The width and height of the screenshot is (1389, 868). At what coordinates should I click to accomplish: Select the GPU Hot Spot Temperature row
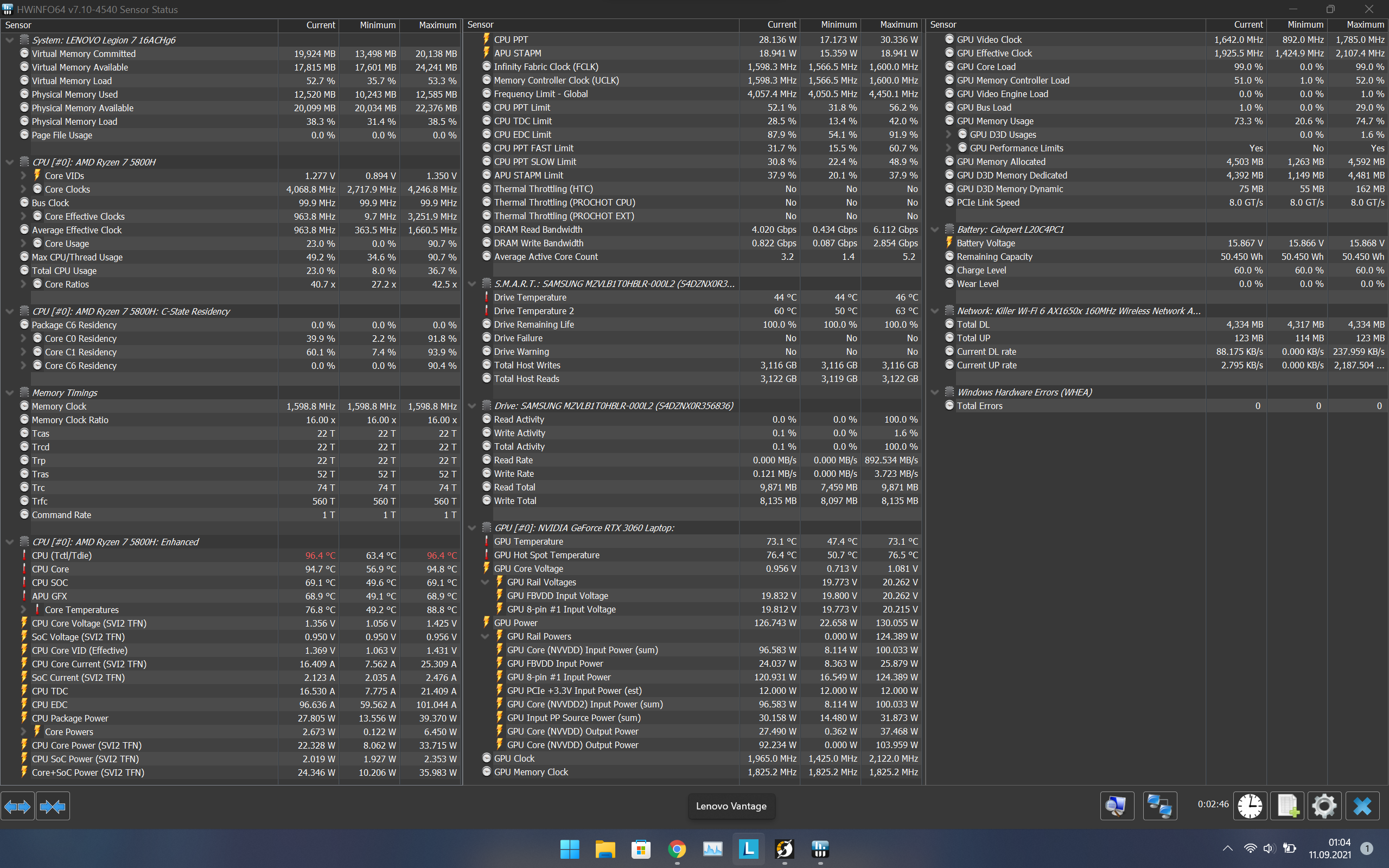tap(546, 555)
